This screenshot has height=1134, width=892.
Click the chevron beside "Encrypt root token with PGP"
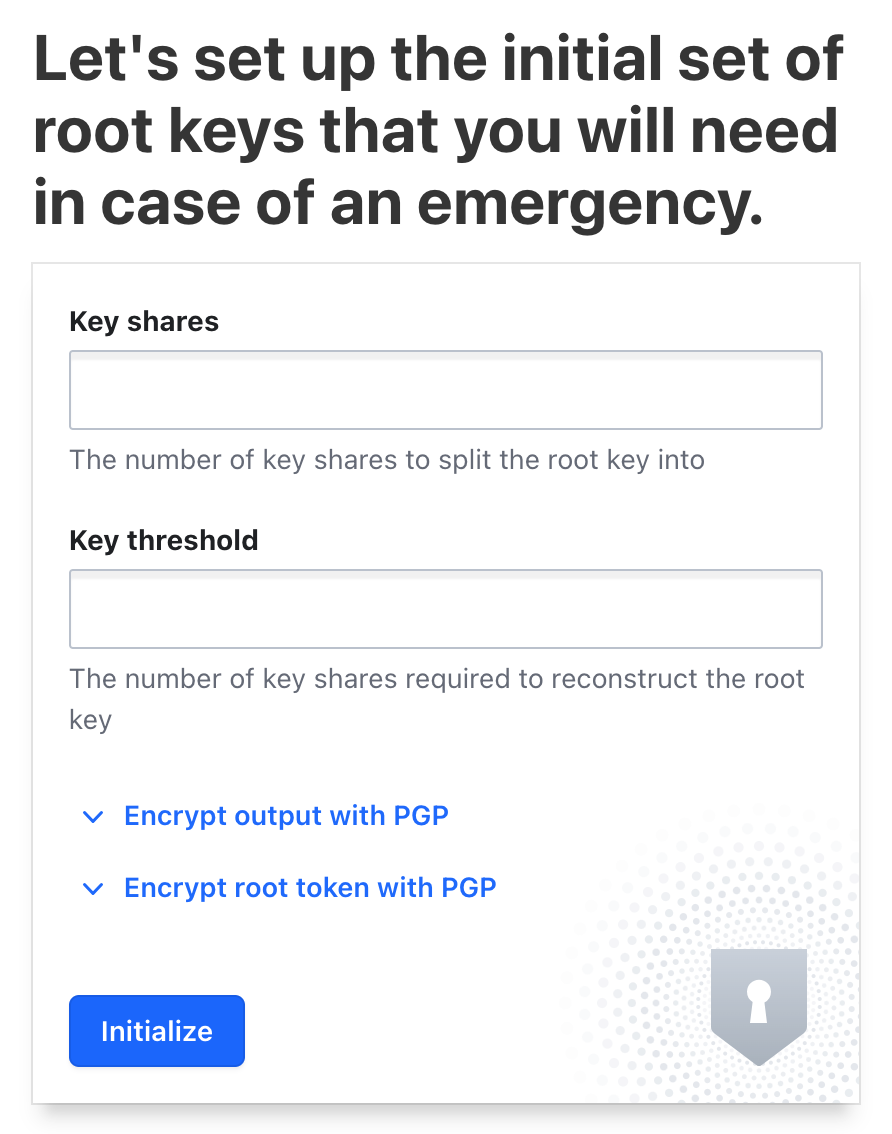pos(92,888)
